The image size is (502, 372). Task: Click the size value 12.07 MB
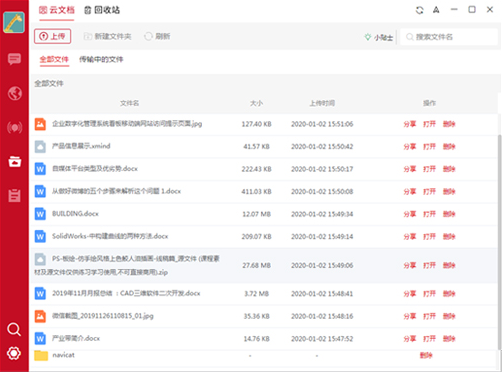coord(256,214)
